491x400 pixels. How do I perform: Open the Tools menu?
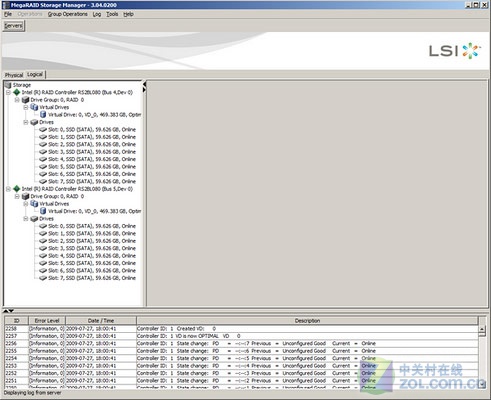click(112, 14)
